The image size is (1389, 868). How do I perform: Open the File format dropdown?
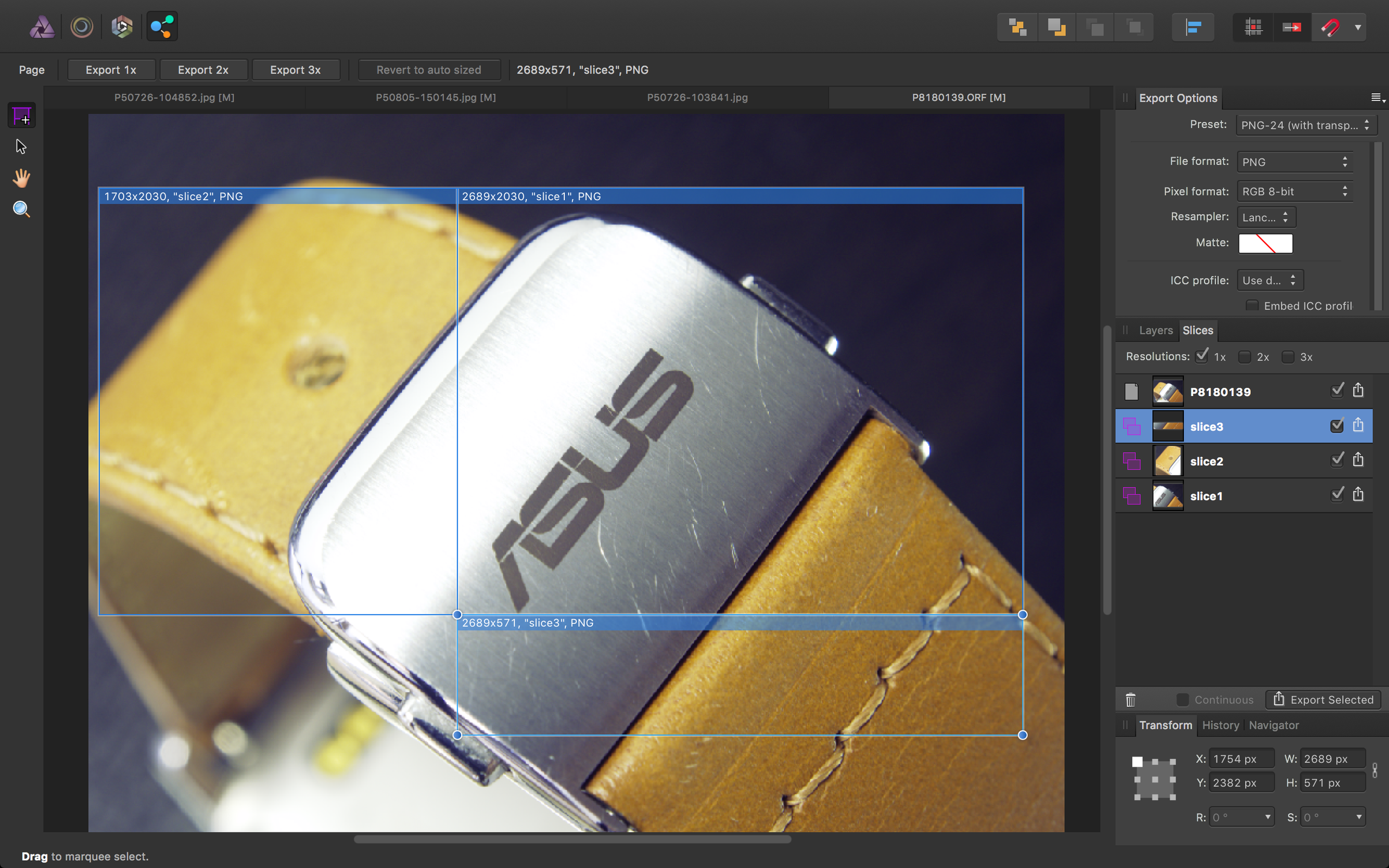[x=1295, y=162]
